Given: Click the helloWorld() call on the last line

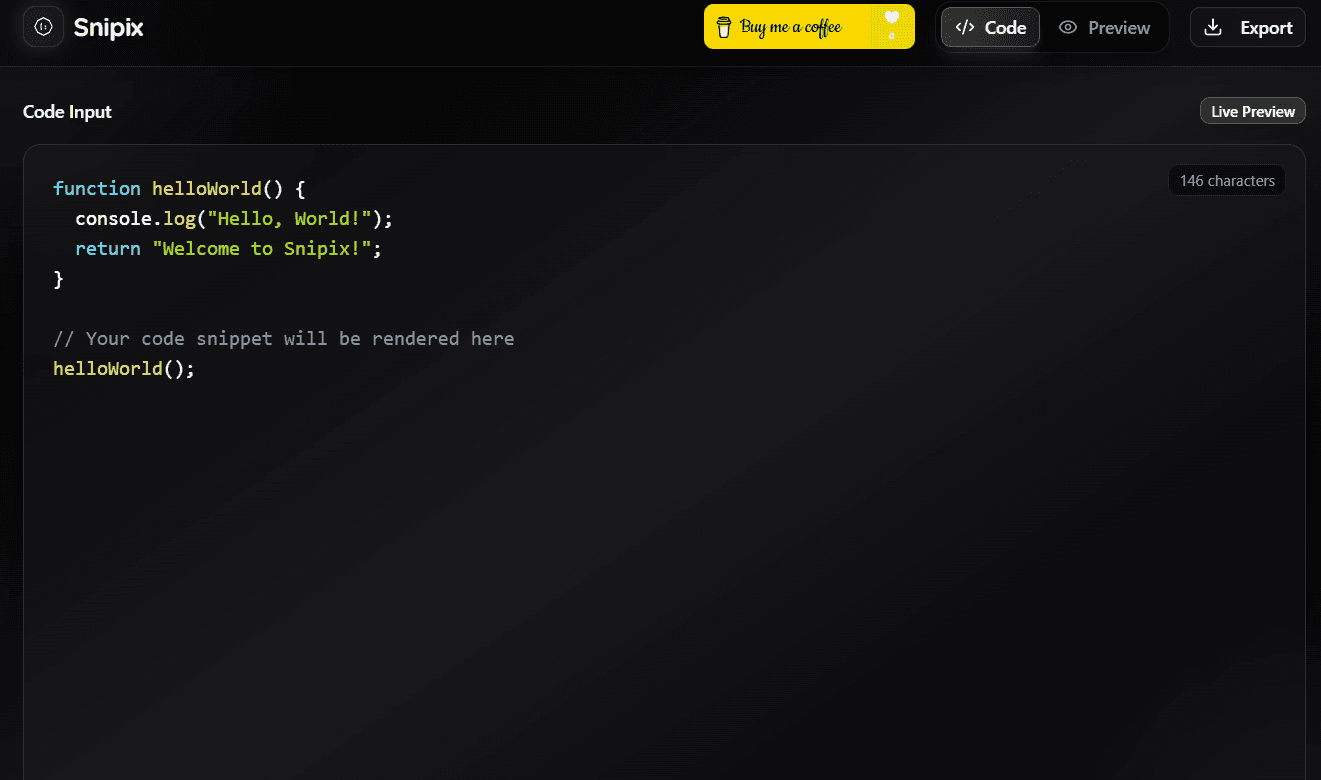Looking at the screenshot, I should (123, 368).
